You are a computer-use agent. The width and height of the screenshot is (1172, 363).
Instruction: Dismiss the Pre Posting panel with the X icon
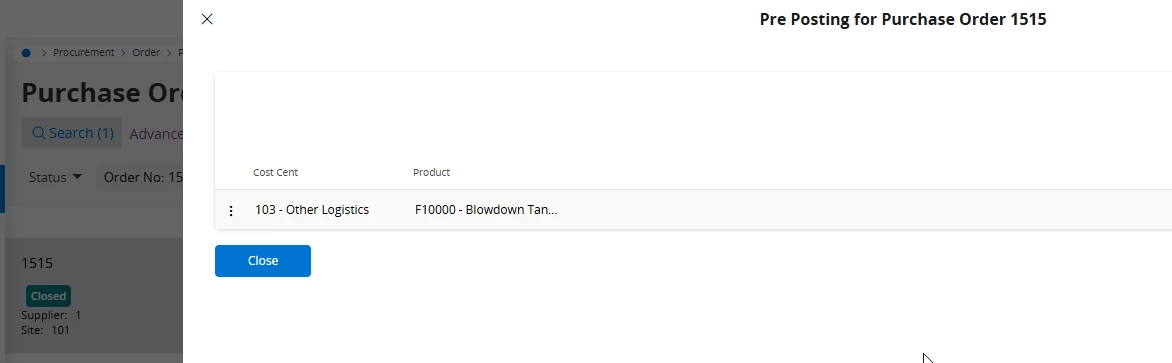click(x=207, y=19)
